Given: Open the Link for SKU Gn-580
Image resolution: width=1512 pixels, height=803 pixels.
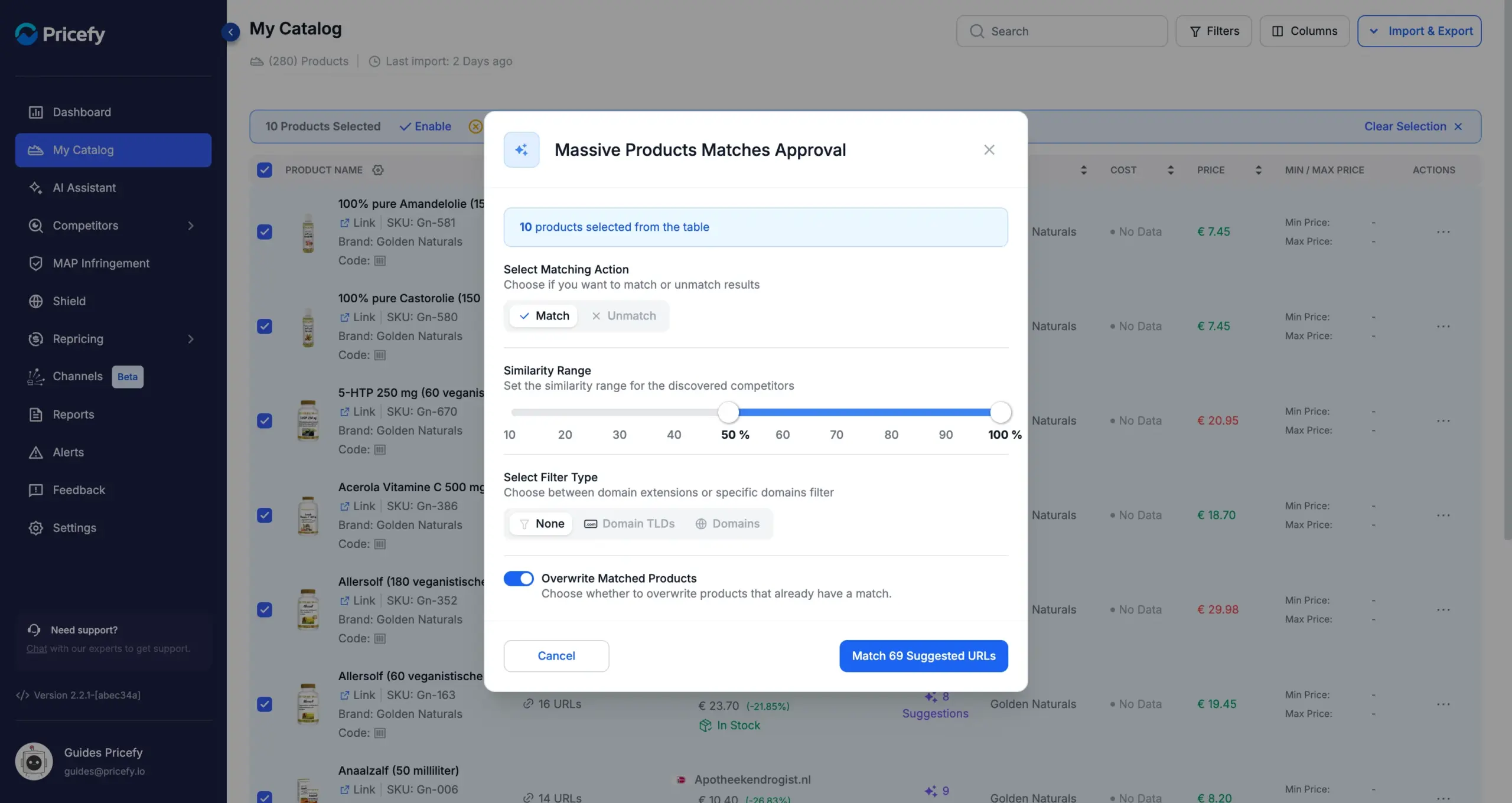Looking at the screenshot, I should point(357,317).
